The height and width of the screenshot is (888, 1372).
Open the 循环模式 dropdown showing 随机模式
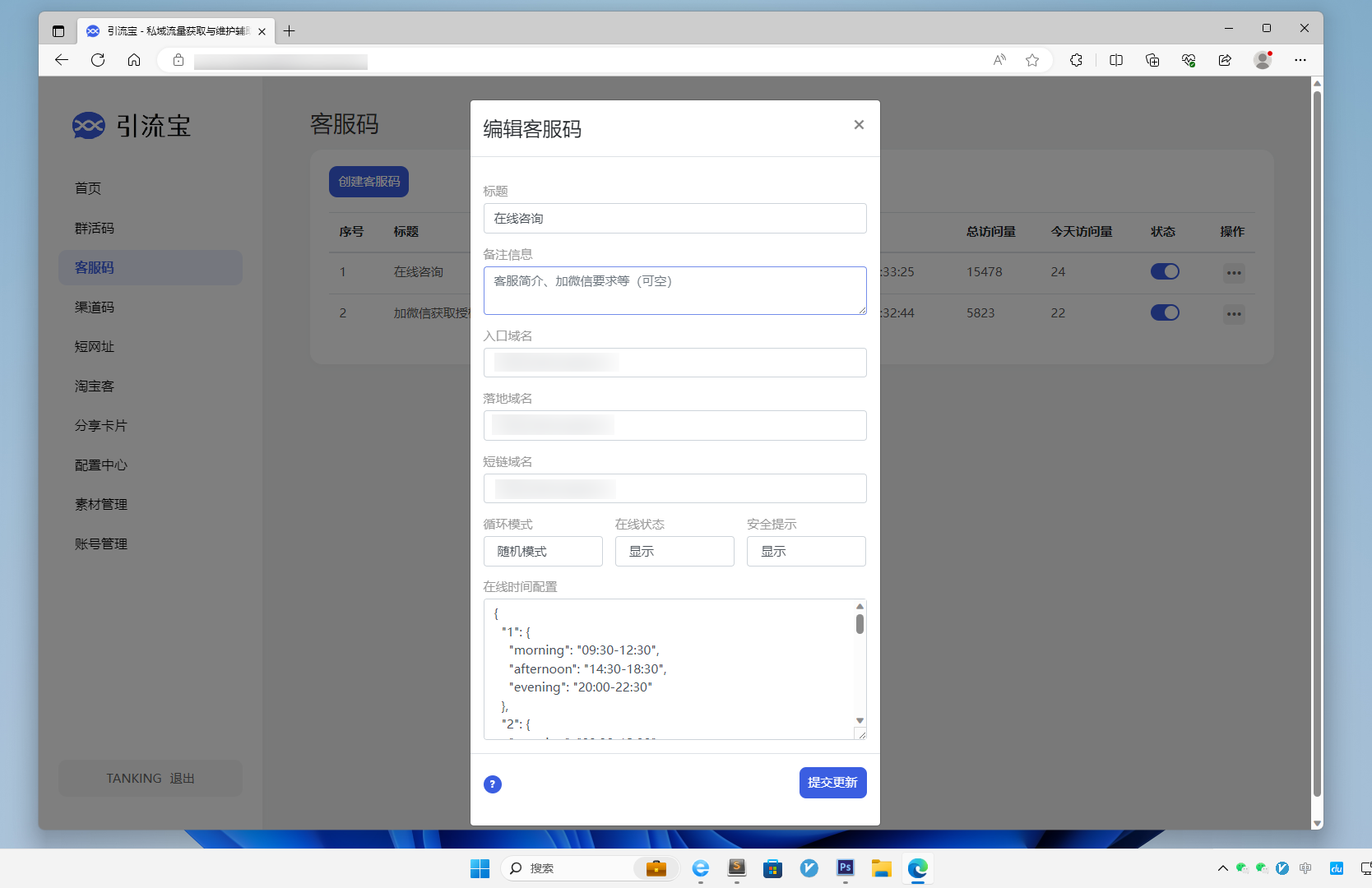point(543,551)
